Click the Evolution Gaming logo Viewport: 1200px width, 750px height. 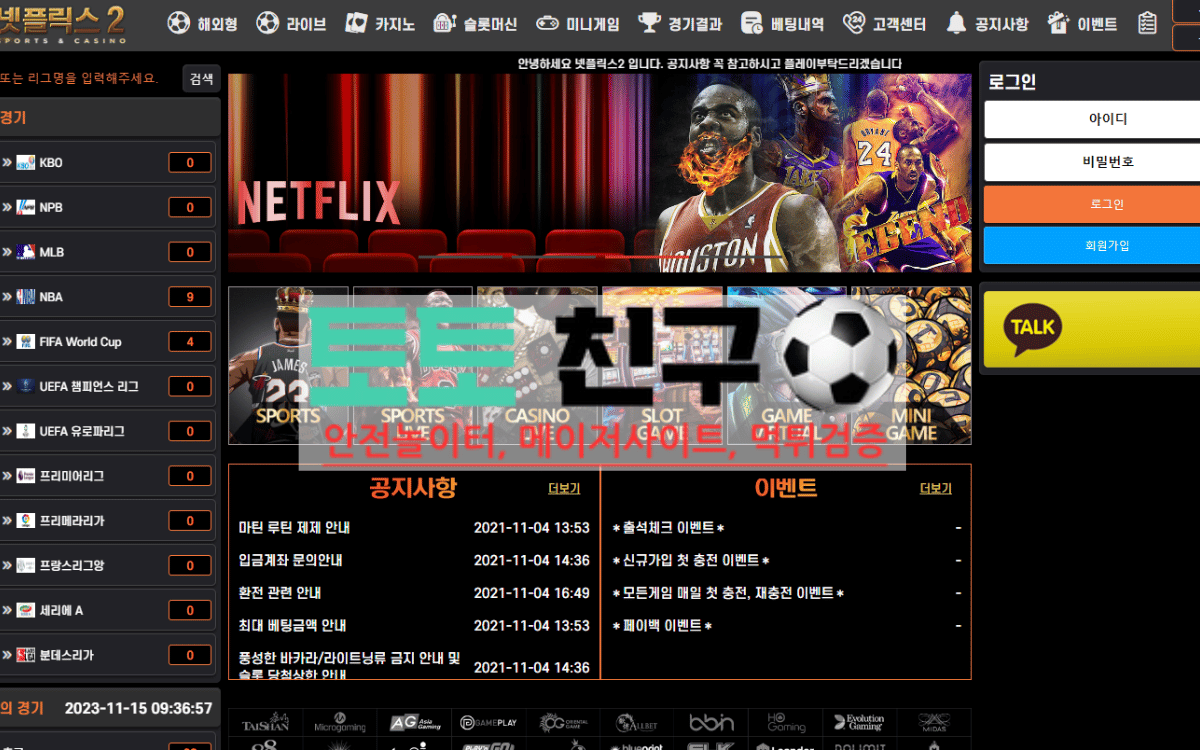coord(860,722)
